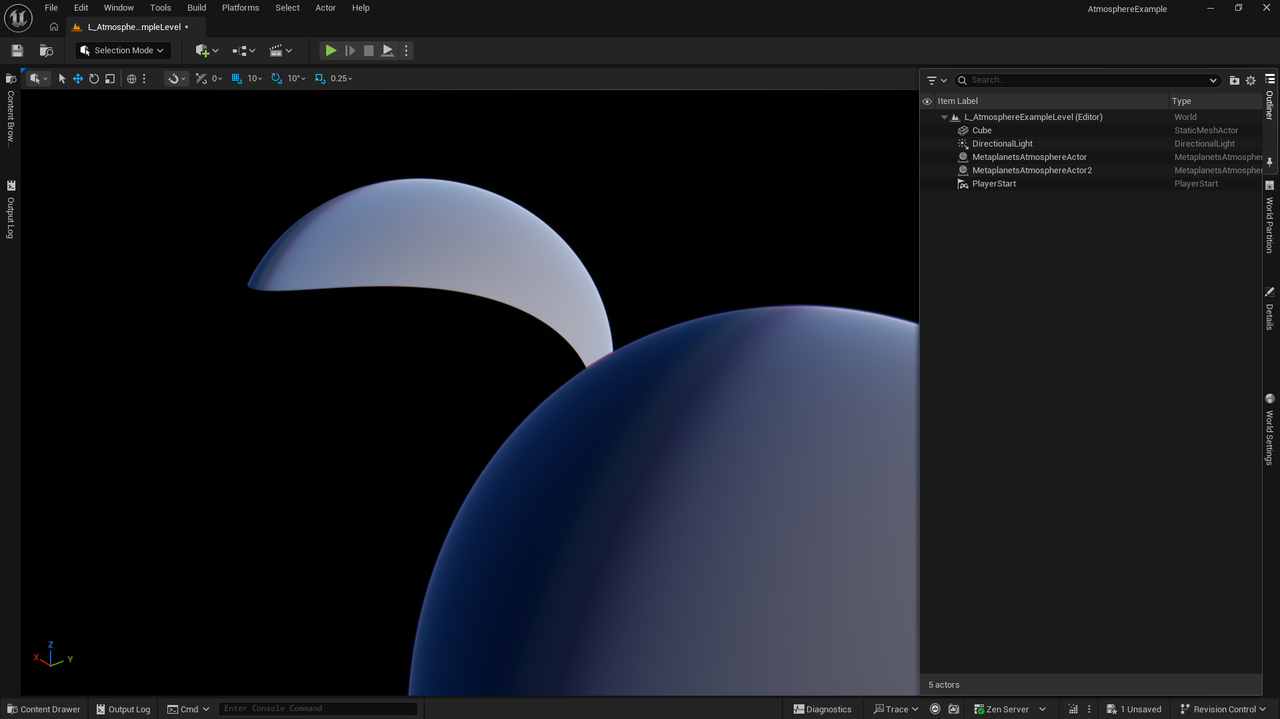Viewport: 1280px width, 719px height.
Task: Play the level in the editor
Action: (330, 50)
